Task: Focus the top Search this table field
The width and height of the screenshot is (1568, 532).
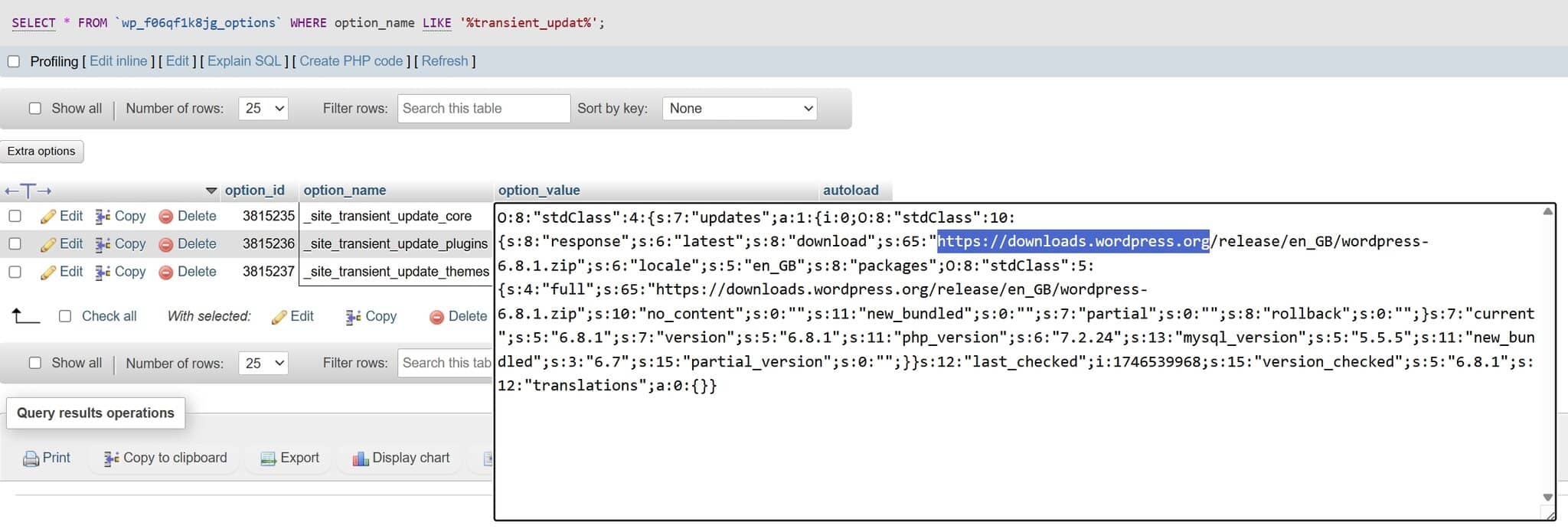Action: pyautogui.click(x=483, y=109)
